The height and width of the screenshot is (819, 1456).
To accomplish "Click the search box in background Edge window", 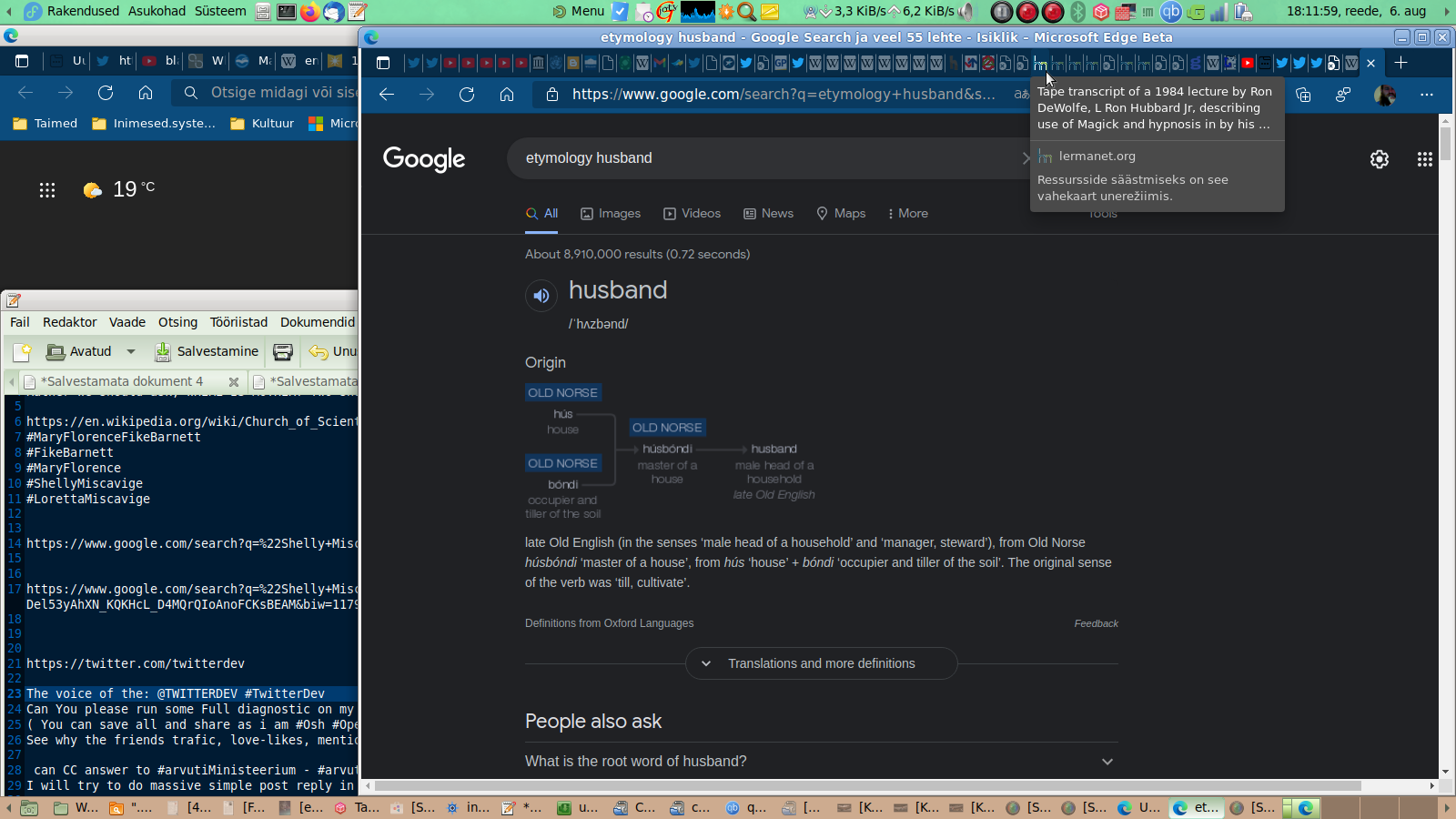I will pyautogui.click(x=273, y=93).
